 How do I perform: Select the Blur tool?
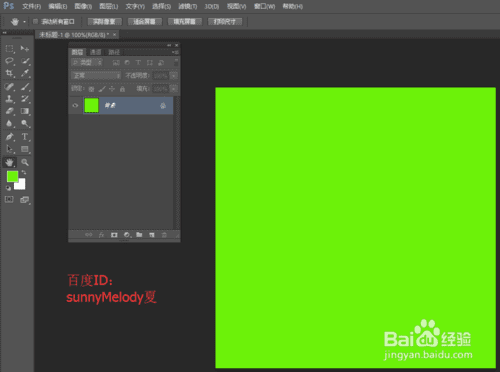(9, 123)
